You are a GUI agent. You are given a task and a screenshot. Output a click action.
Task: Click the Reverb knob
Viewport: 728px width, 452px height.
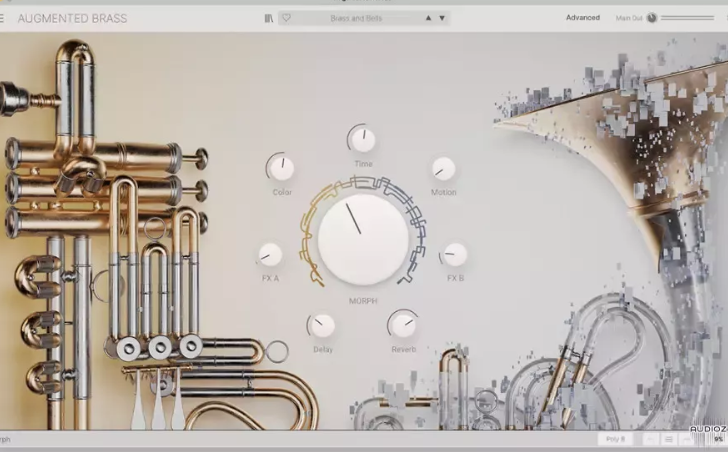(403, 325)
